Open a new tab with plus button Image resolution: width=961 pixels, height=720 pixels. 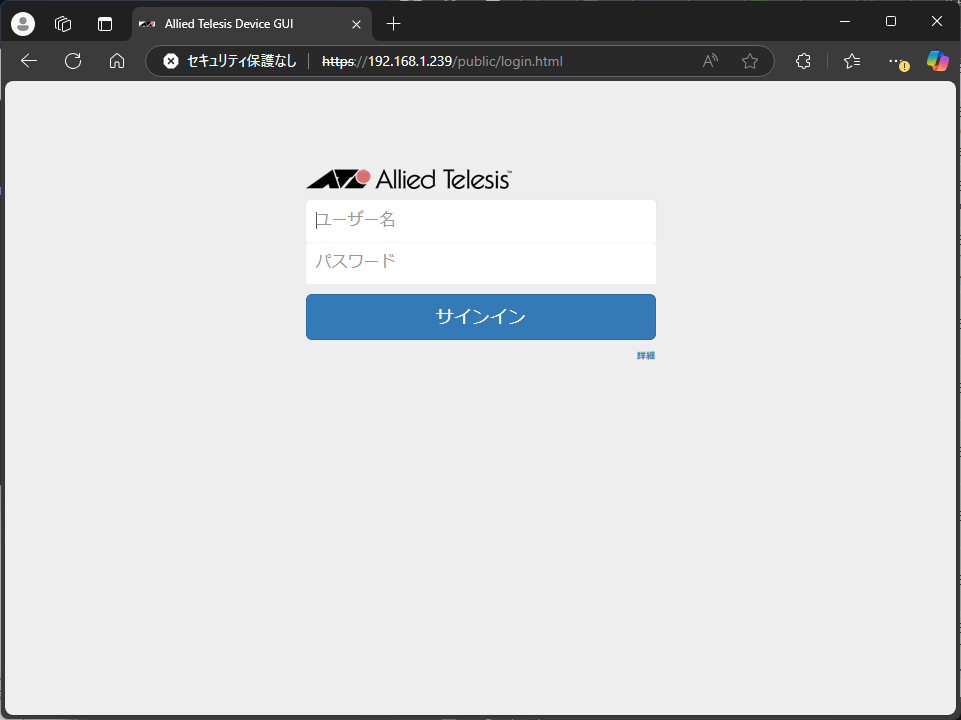pos(394,23)
